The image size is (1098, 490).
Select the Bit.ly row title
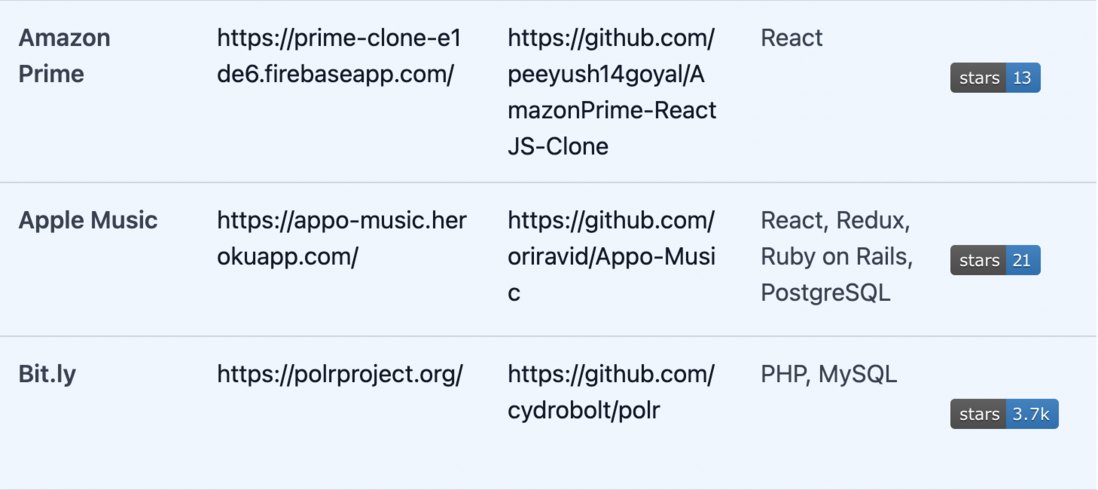47,374
